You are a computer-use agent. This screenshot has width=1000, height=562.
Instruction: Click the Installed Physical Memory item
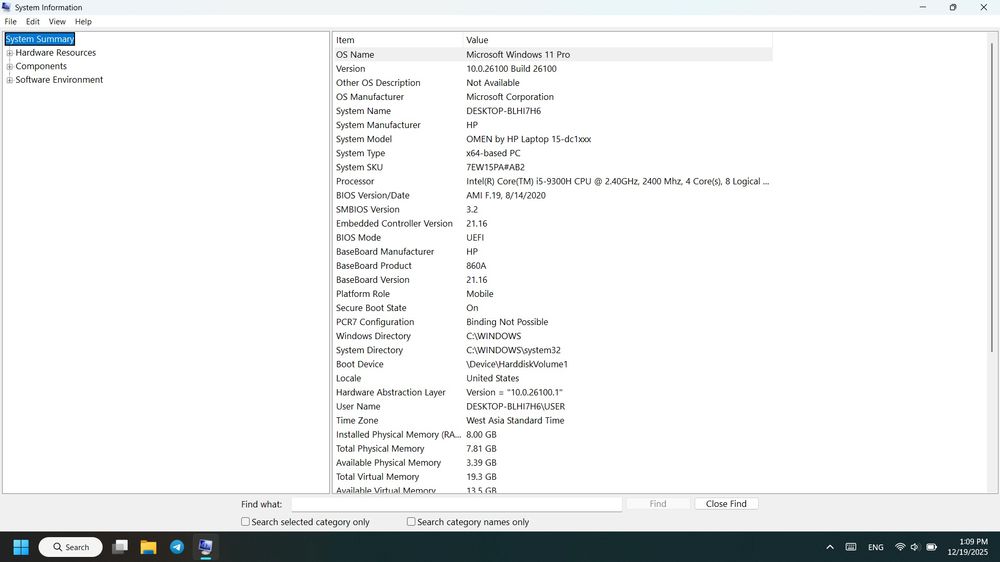click(398, 434)
